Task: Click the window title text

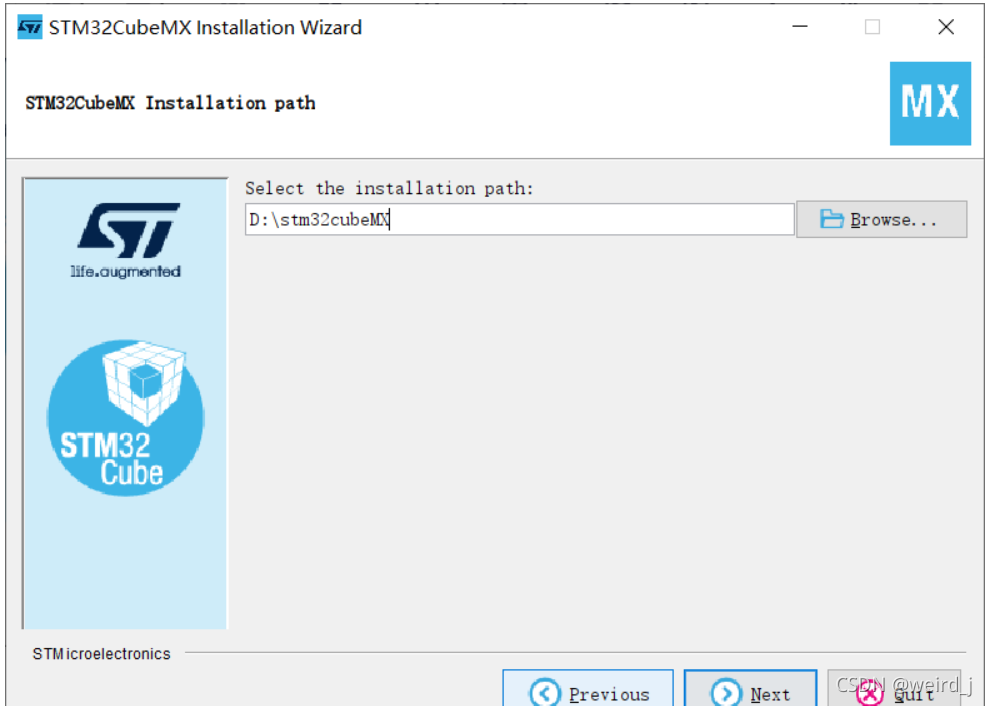Action: pyautogui.click(x=205, y=27)
